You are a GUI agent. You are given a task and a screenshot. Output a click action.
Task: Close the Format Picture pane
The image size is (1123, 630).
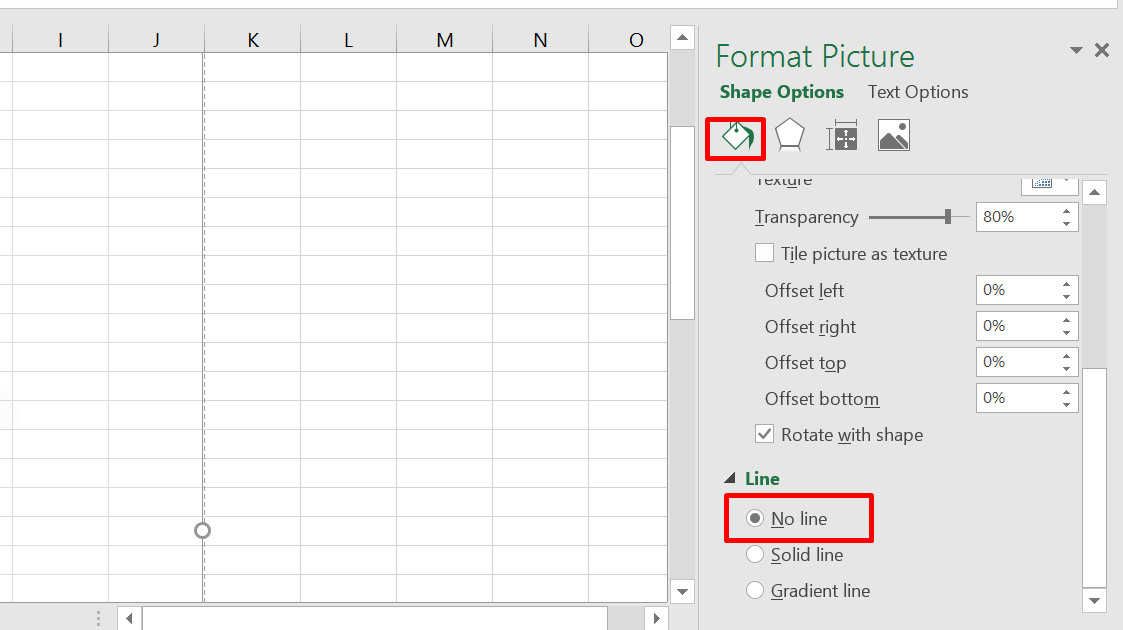click(1101, 50)
